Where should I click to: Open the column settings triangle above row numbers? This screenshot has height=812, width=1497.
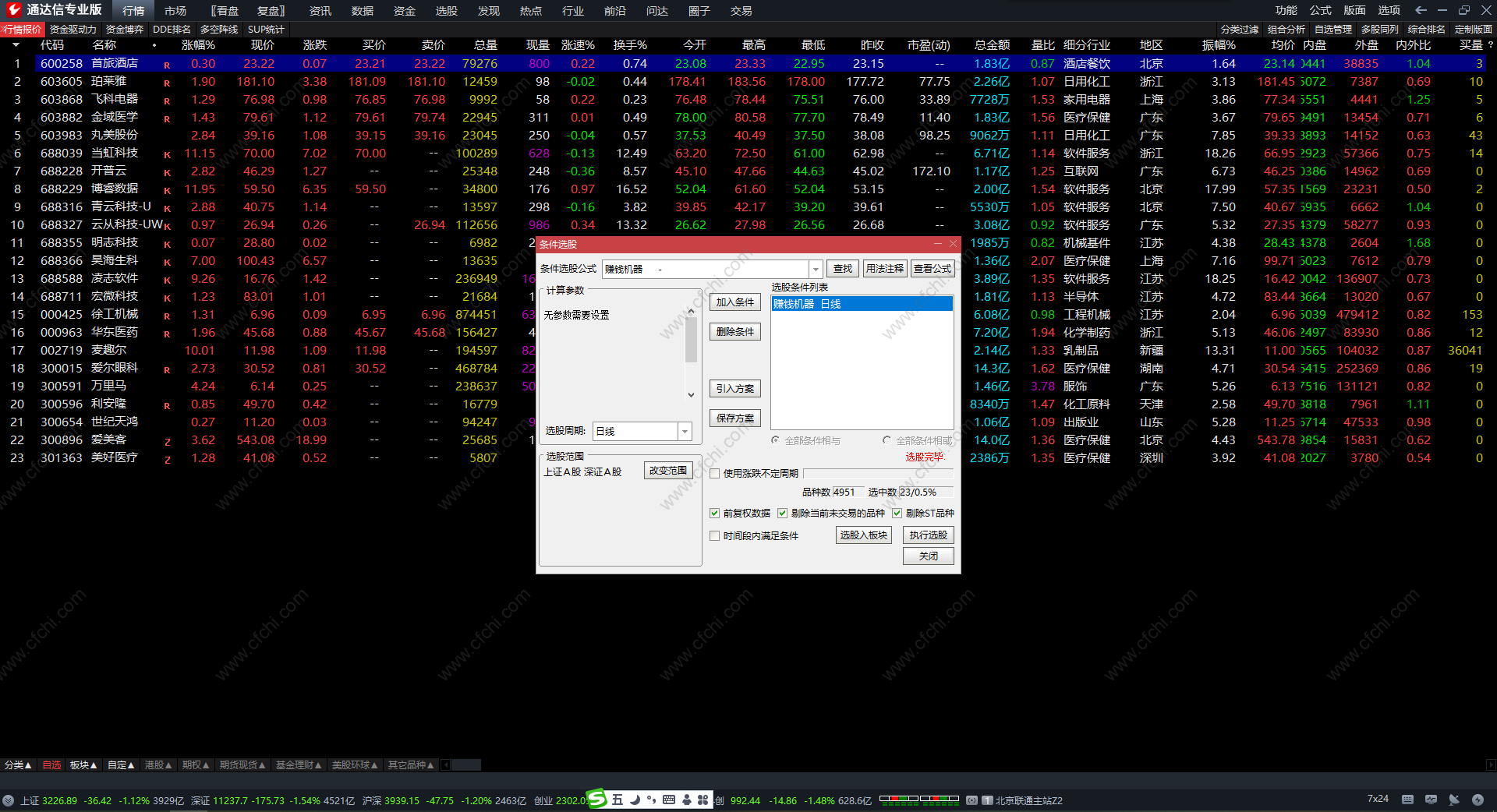[16, 45]
